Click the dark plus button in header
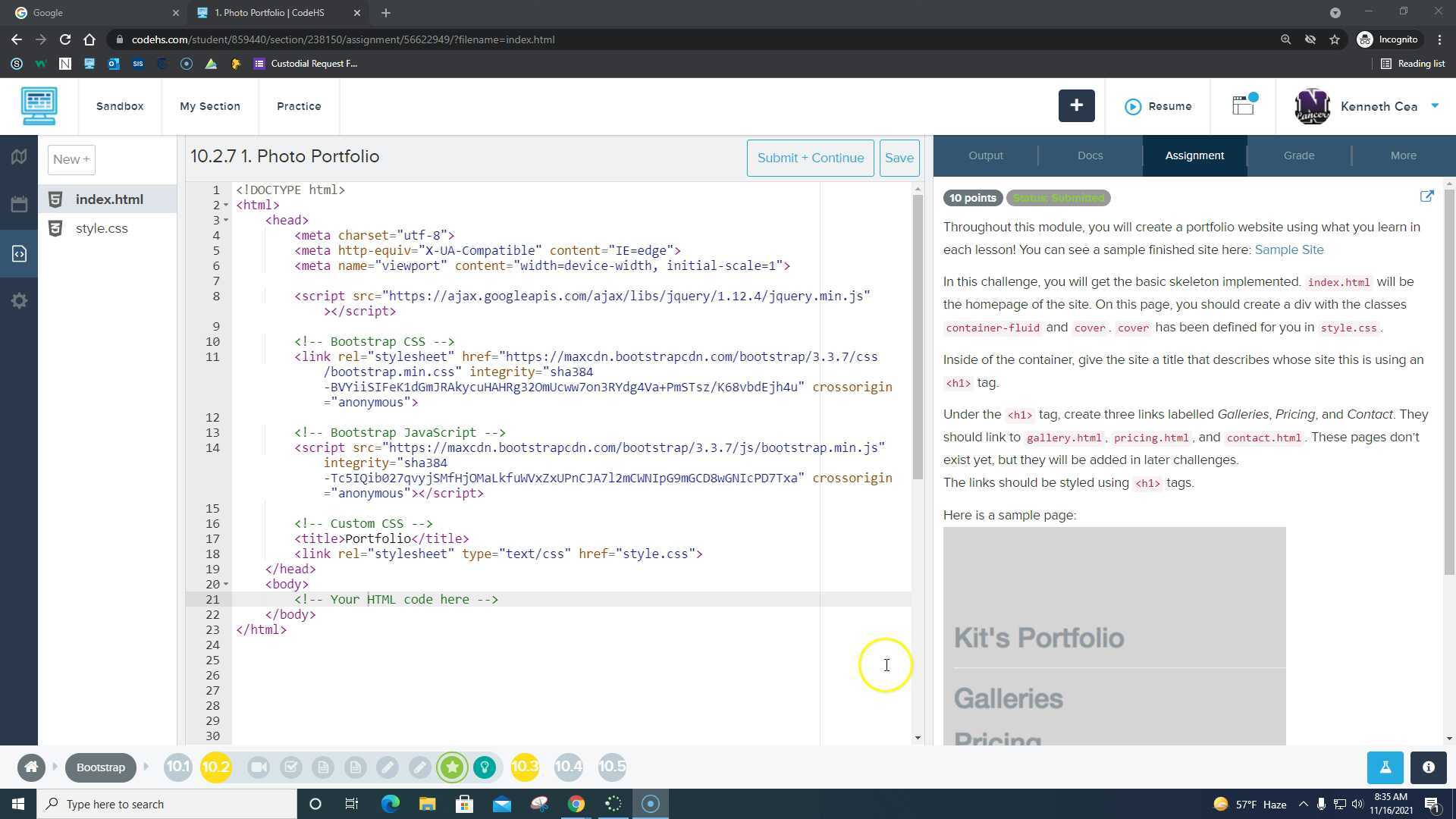The width and height of the screenshot is (1456, 819). click(1076, 106)
